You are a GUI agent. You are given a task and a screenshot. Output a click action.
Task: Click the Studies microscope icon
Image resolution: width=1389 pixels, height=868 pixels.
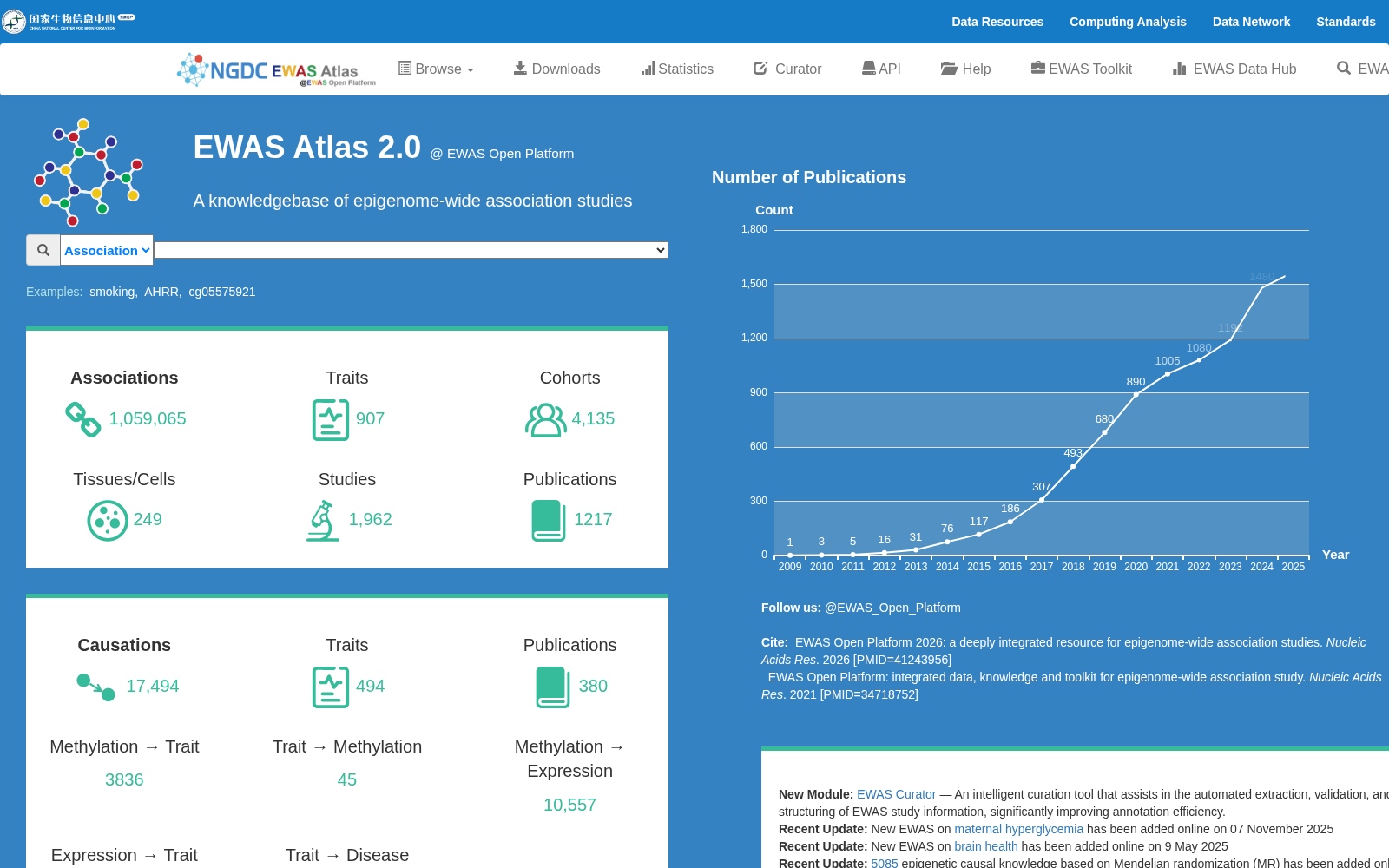pos(323,521)
